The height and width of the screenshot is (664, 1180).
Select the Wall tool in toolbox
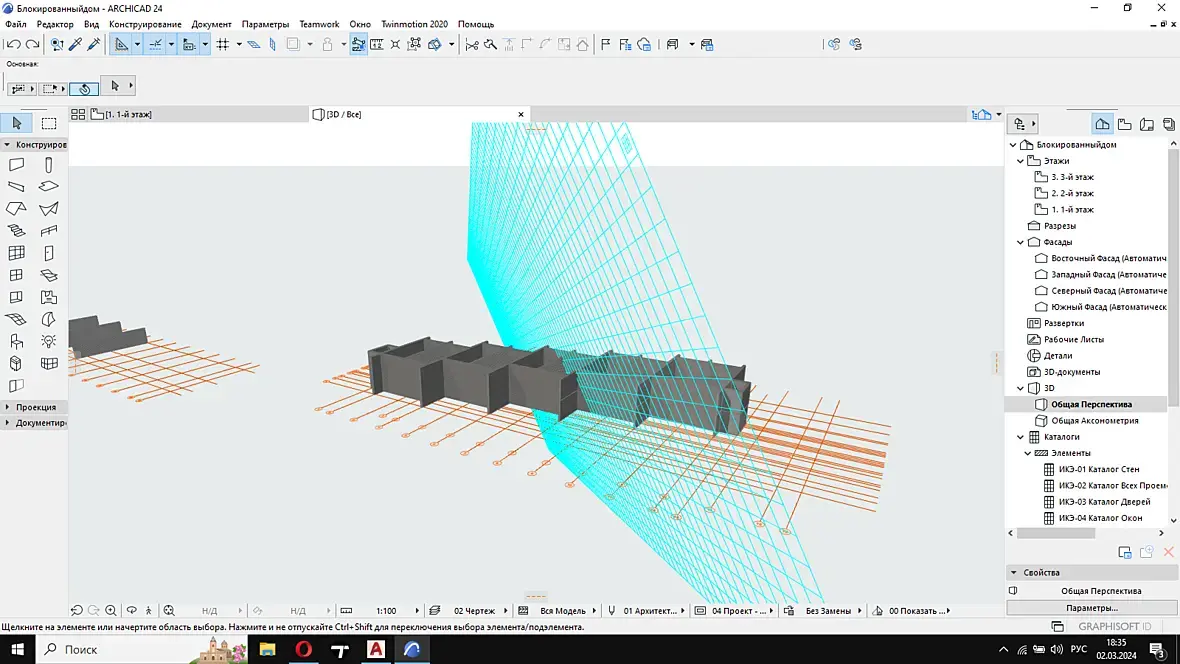click(17, 164)
